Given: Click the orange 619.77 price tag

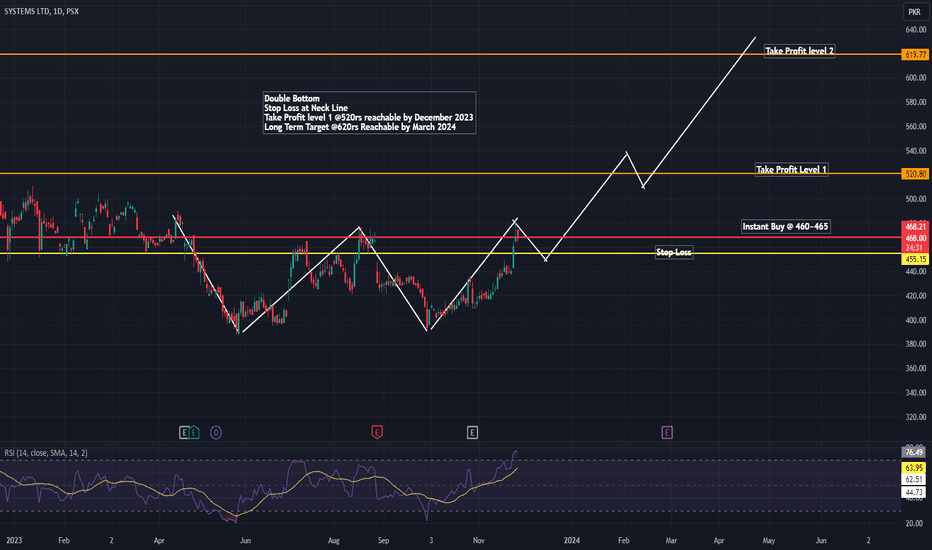Looking at the screenshot, I should pos(915,55).
